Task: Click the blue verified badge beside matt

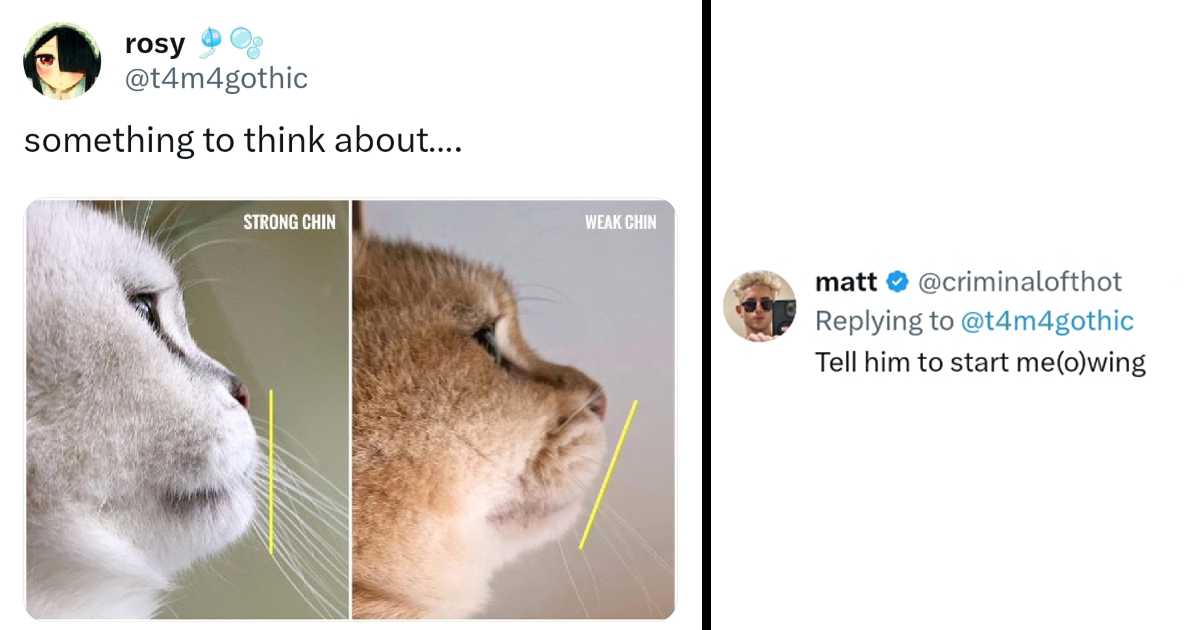Action: pos(898,283)
